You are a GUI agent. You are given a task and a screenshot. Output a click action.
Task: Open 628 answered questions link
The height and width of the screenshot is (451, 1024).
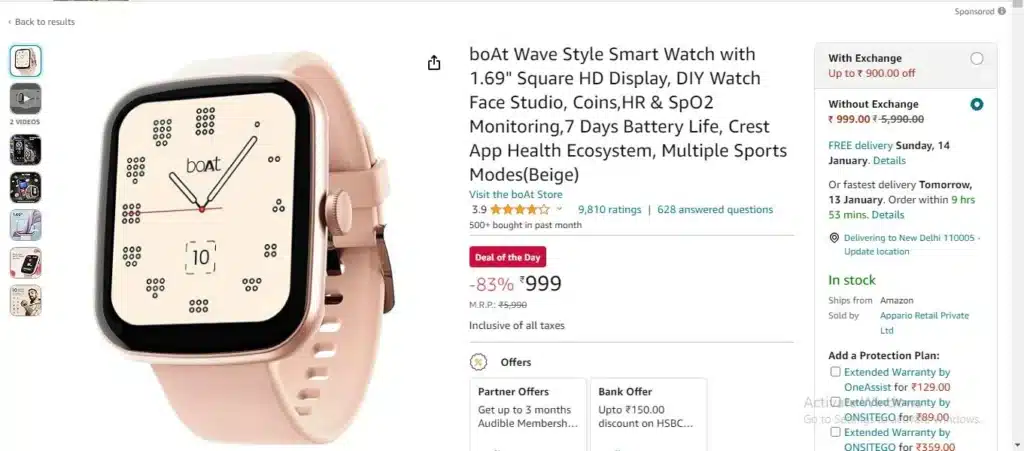(x=715, y=210)
